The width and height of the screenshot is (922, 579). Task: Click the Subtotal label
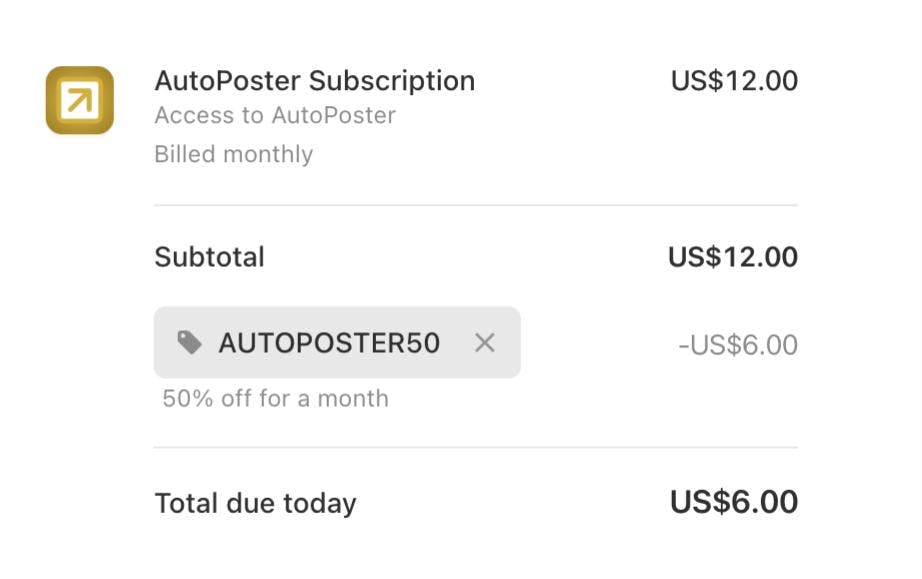(x=209, y=258)
